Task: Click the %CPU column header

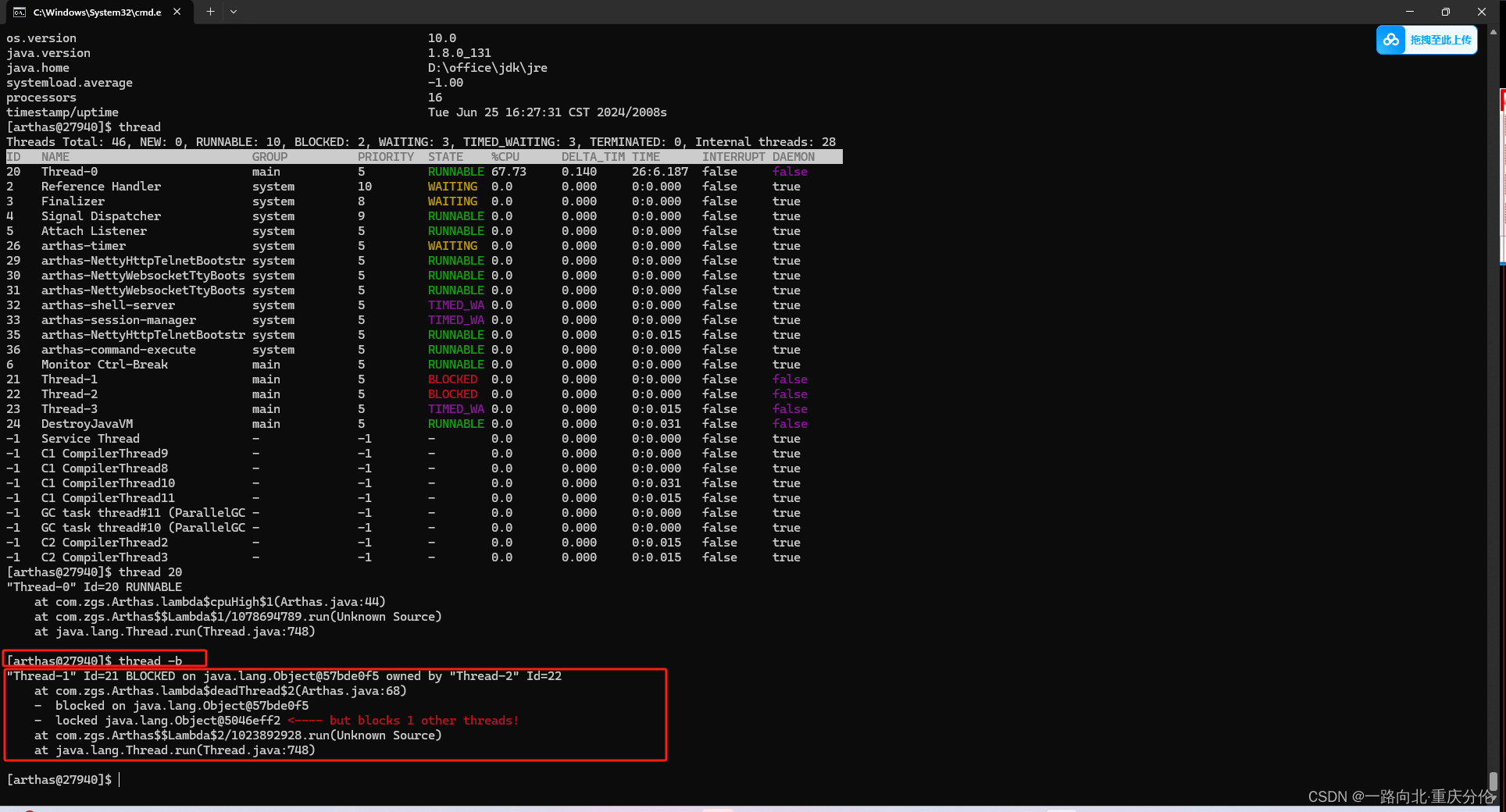Action: pyautogui.click(x=505, y=157)
